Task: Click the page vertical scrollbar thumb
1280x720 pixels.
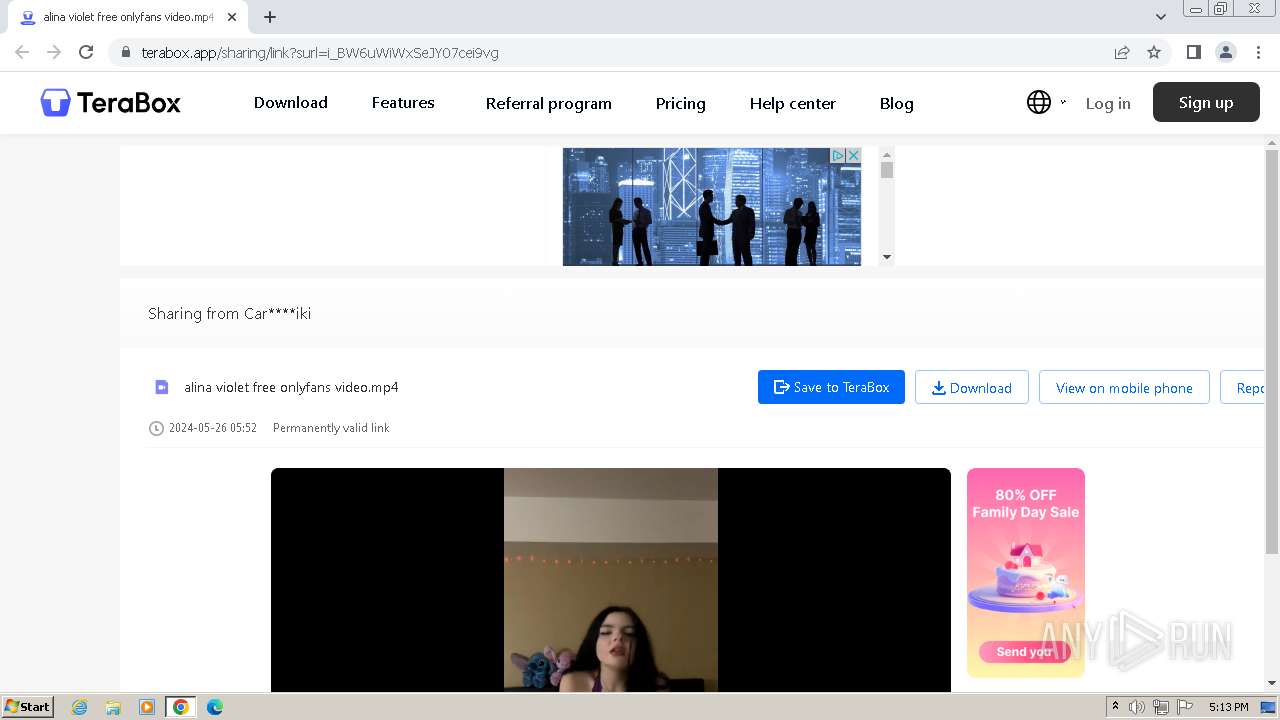Action: (1272, 352)
